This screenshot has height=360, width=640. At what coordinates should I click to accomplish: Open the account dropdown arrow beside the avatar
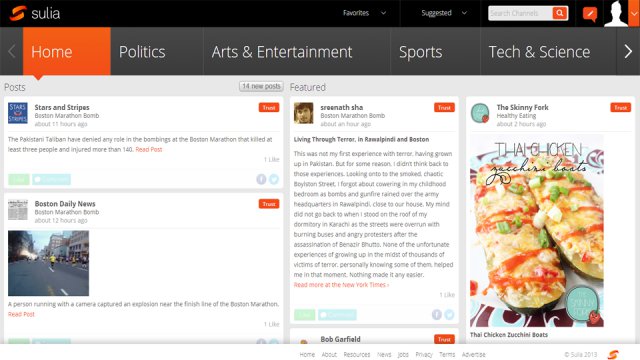click(634, 13)
